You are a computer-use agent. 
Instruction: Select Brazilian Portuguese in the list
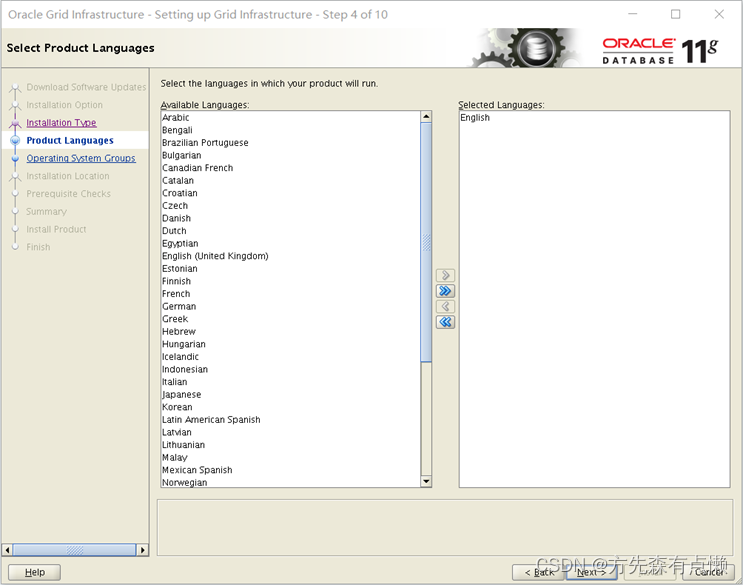(x=290, y=143)
